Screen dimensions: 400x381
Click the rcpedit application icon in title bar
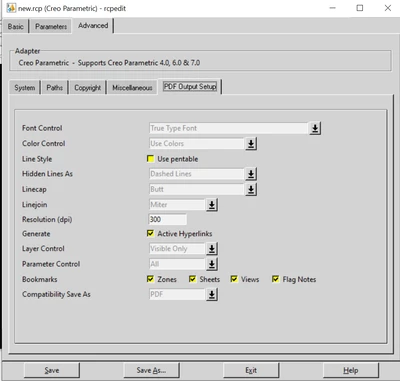11,8
